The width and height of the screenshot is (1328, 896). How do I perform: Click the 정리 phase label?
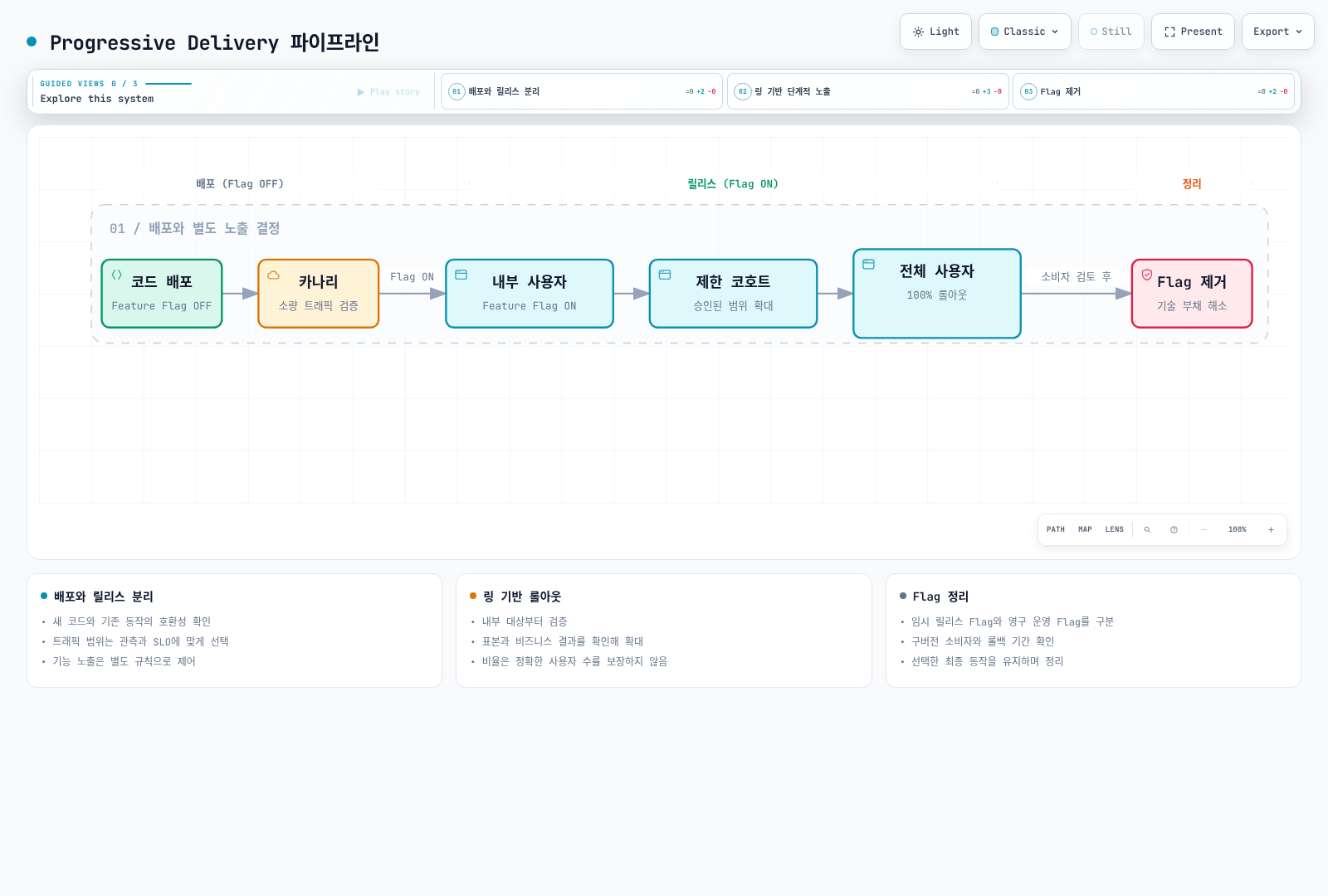click(x=1192, y=183)
